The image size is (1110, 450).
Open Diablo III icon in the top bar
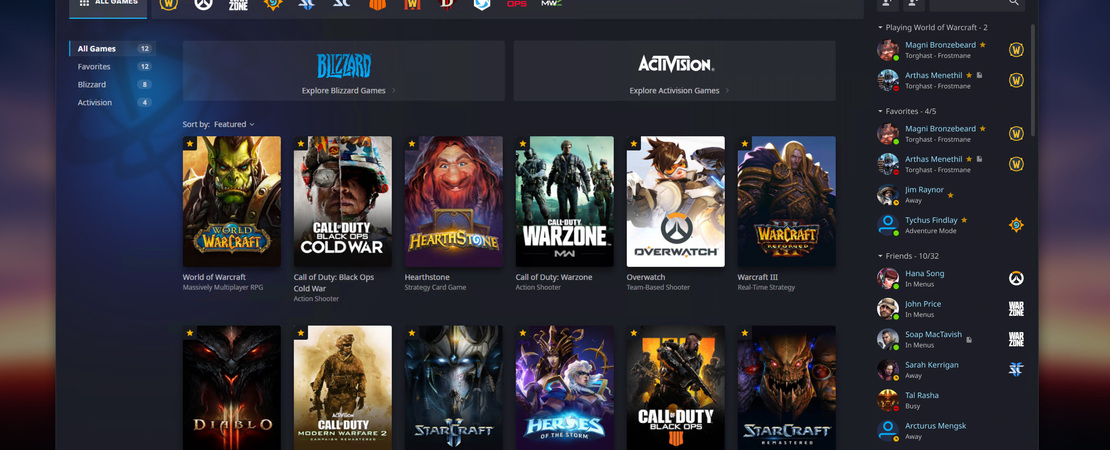(447, 4)
